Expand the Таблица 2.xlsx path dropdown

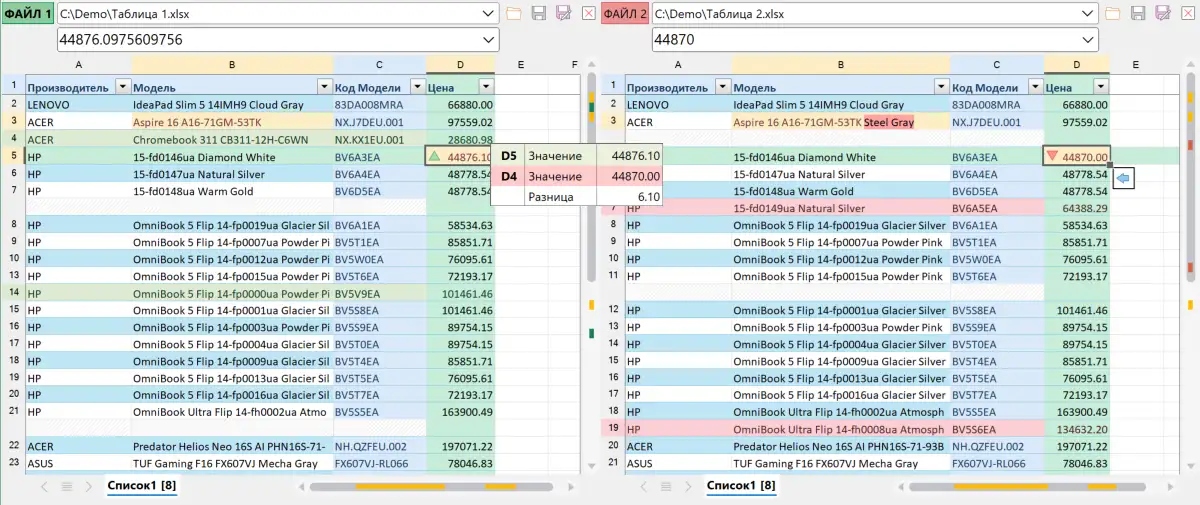pyautogui.click(x=1087, y=13)
